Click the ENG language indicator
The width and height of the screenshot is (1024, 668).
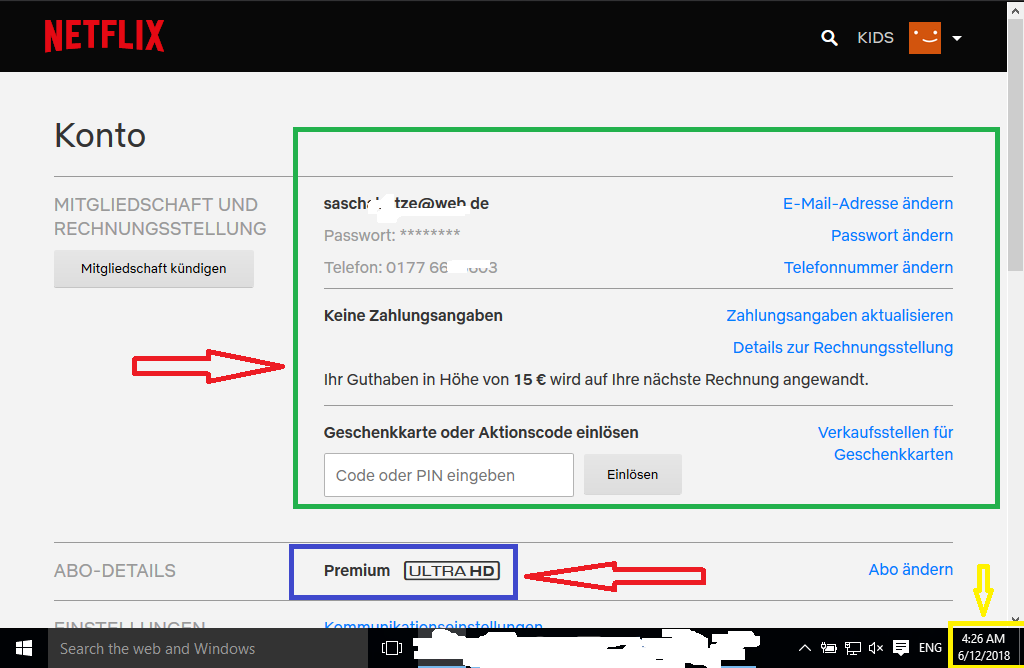(930, 648)
